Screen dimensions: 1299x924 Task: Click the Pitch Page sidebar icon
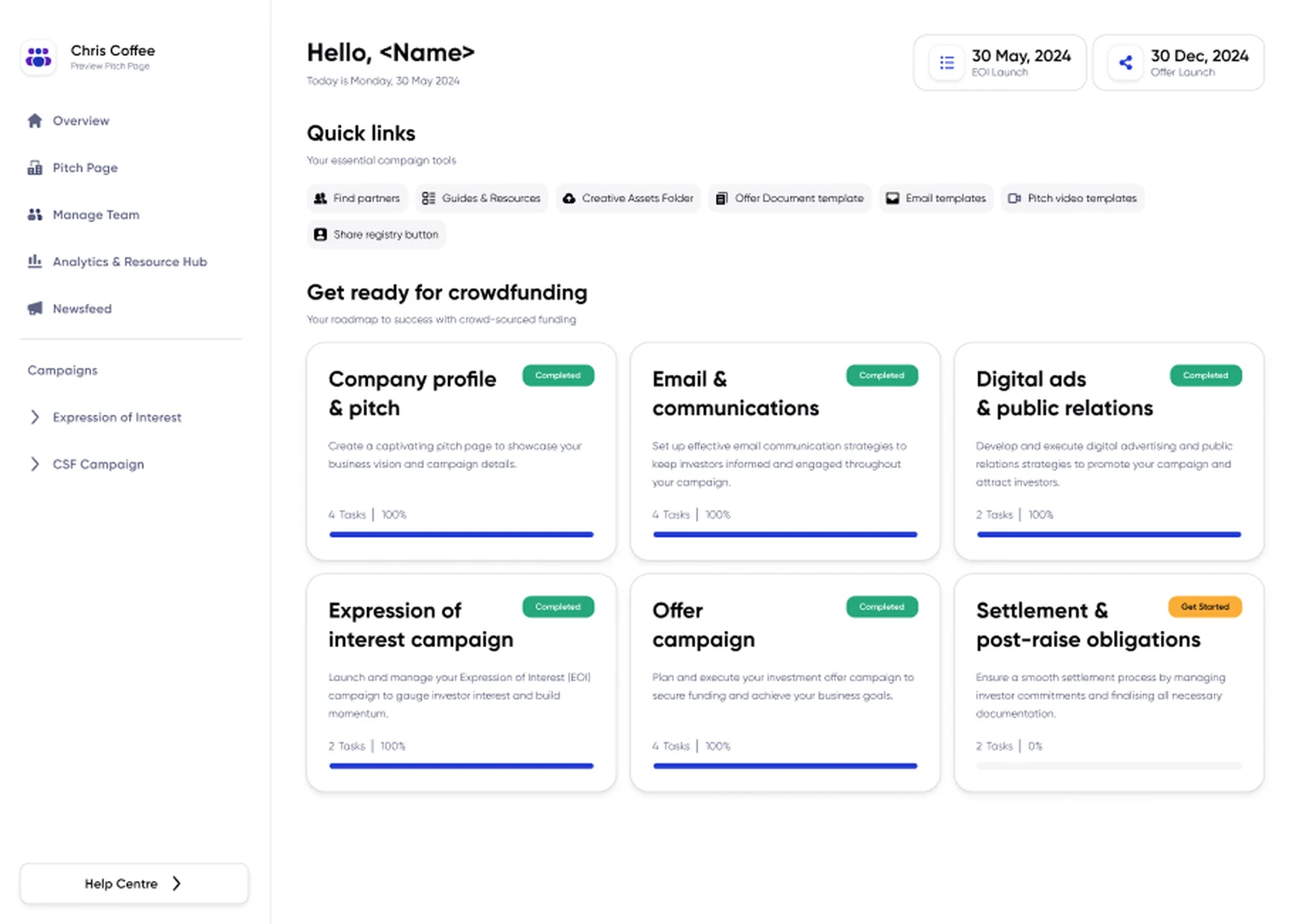point(34,168)
